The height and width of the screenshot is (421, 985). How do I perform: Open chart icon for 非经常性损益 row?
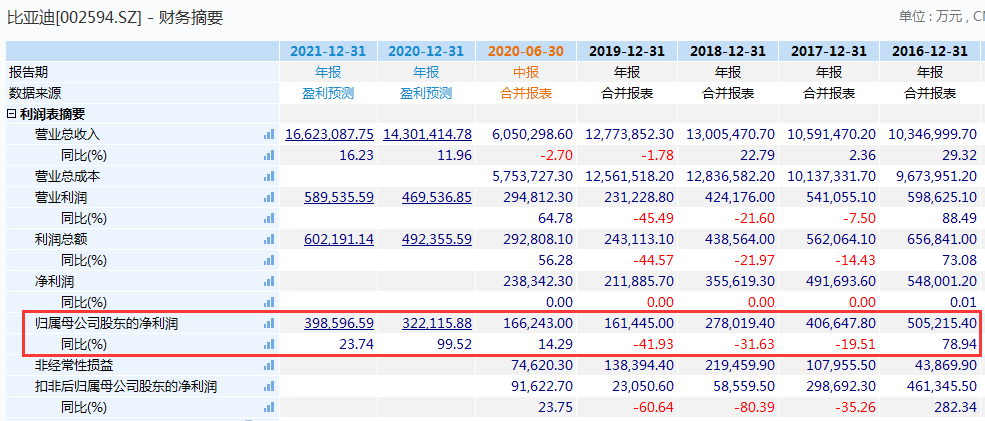[269, 365]
